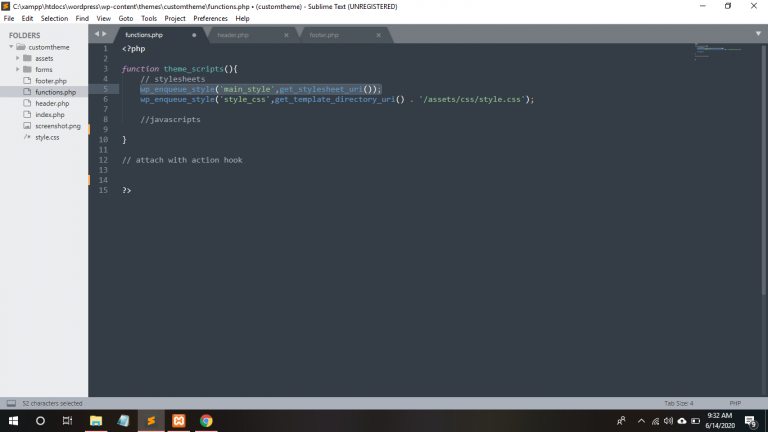Open screenshot.png from the sidebar
The height and width of the screenshot is (432, 768).
(x=58, y=126)
